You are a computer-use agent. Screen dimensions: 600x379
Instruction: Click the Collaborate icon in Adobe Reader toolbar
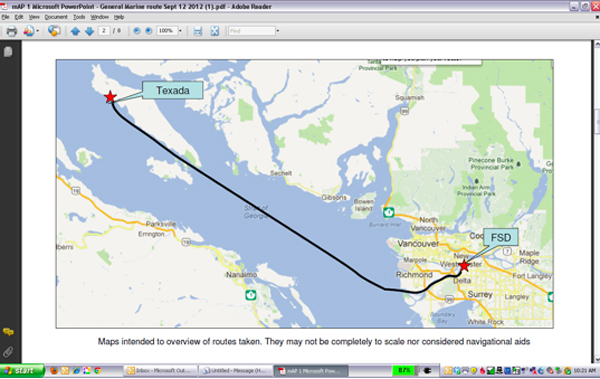pyautogui.click(x=28, y=31)
